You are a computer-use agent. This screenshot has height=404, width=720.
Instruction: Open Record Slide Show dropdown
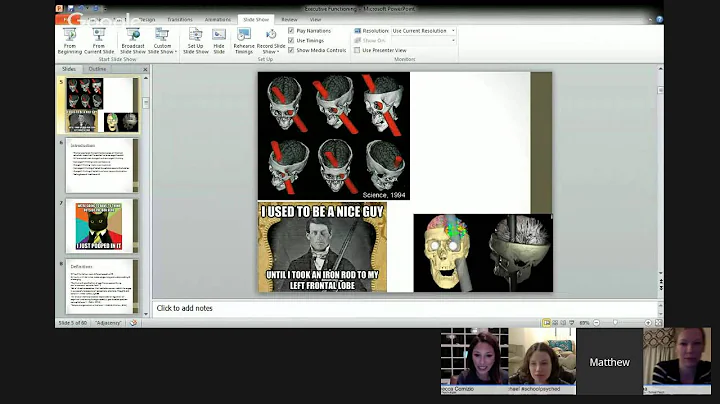[x=271, y=41]
